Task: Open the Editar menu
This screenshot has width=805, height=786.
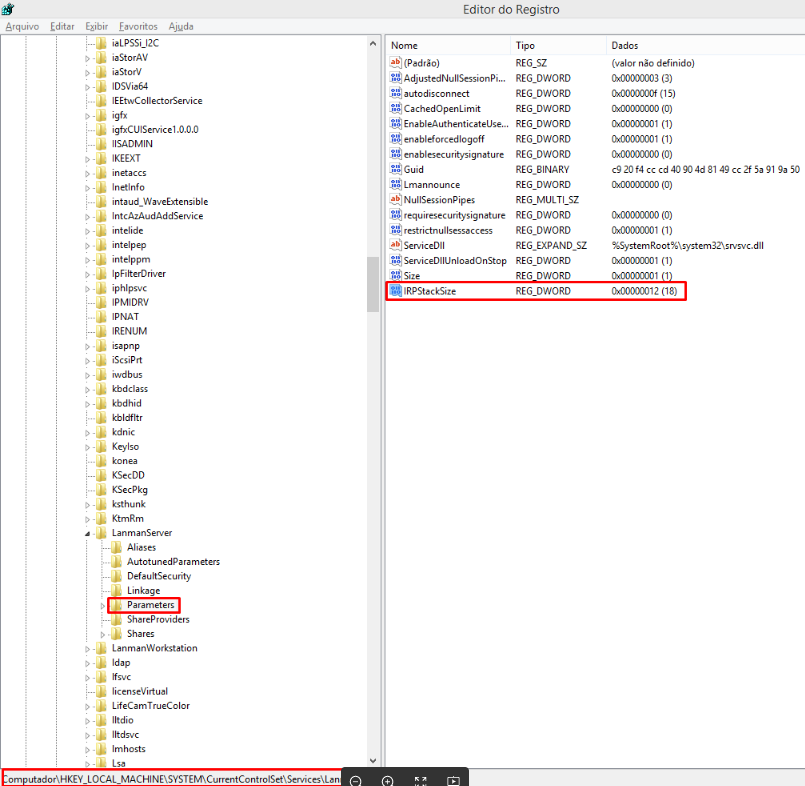Action: pyautogui.click(x=62, y=26)
